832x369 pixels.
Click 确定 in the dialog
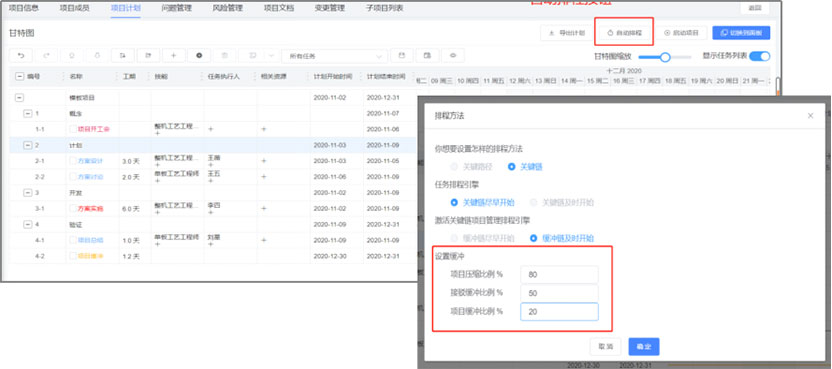pos(644,346)
